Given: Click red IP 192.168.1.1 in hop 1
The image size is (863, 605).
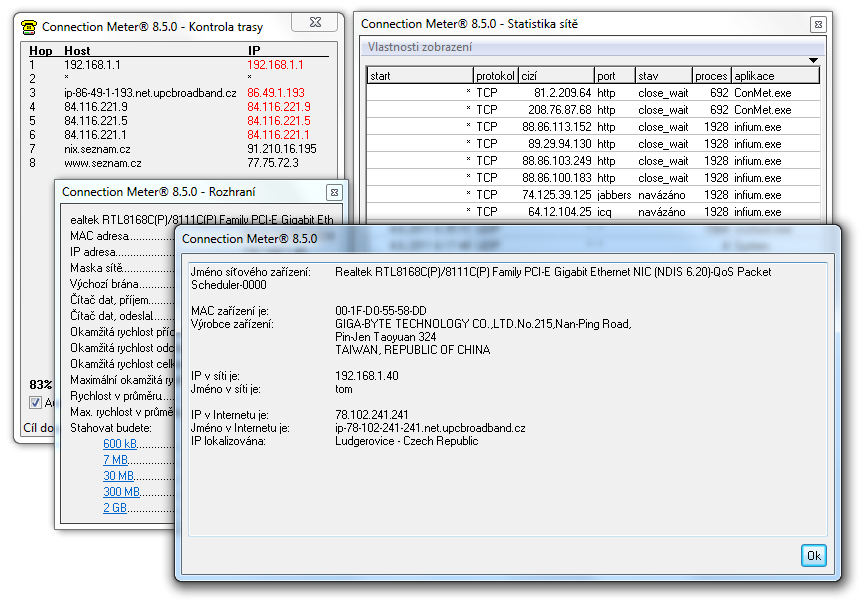Looking at the screenshot, I should click(275, 64).
